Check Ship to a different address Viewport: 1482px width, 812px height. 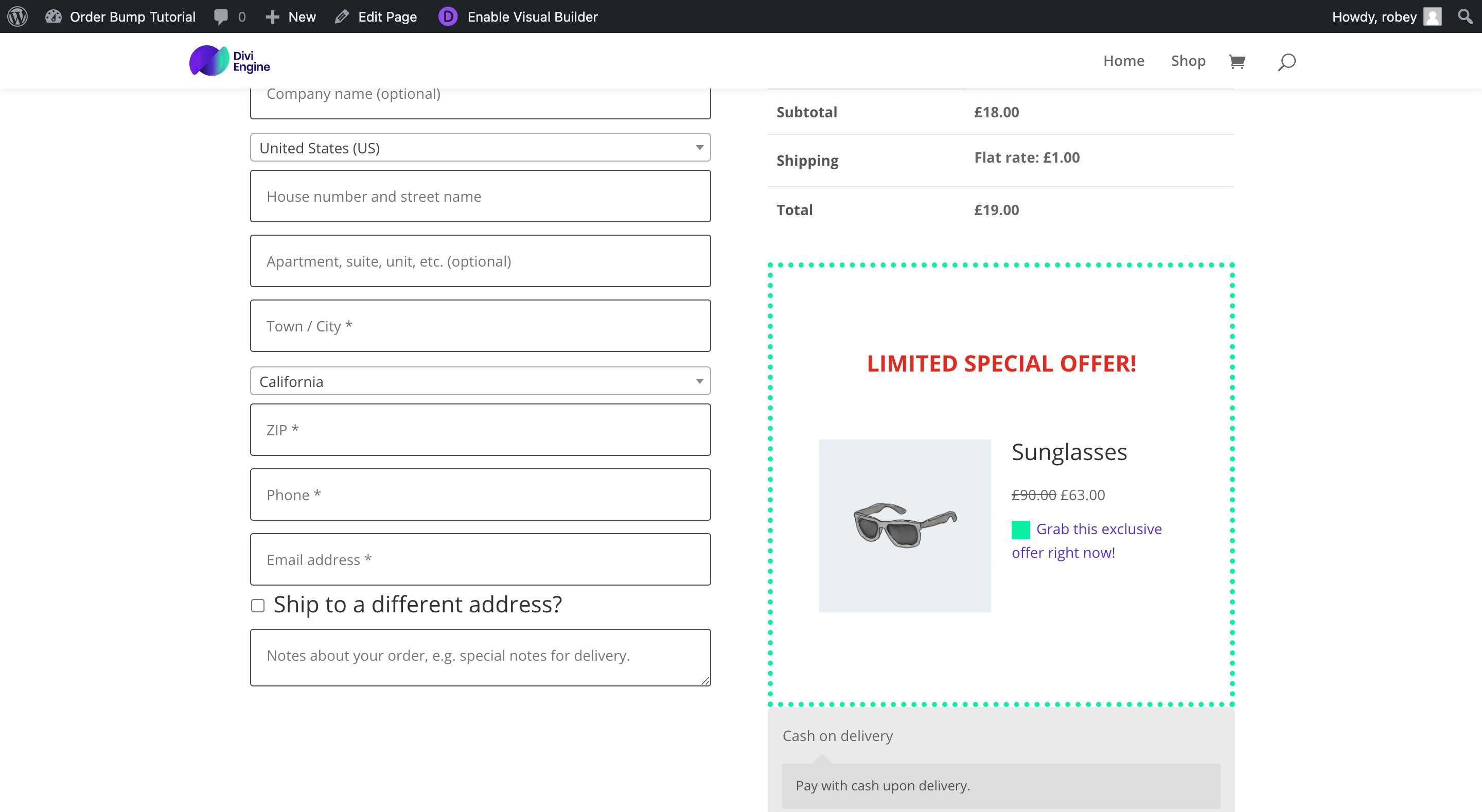pyautogui.click(x=258, y=606)
